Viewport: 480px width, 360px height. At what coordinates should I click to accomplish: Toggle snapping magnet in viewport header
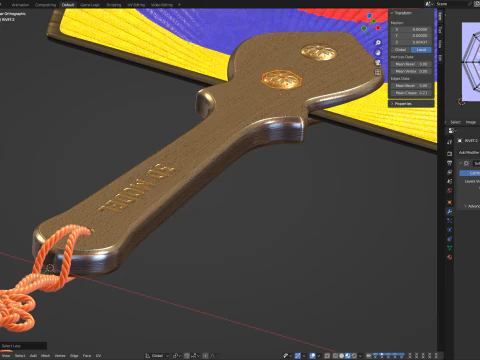tap(186, 356)
